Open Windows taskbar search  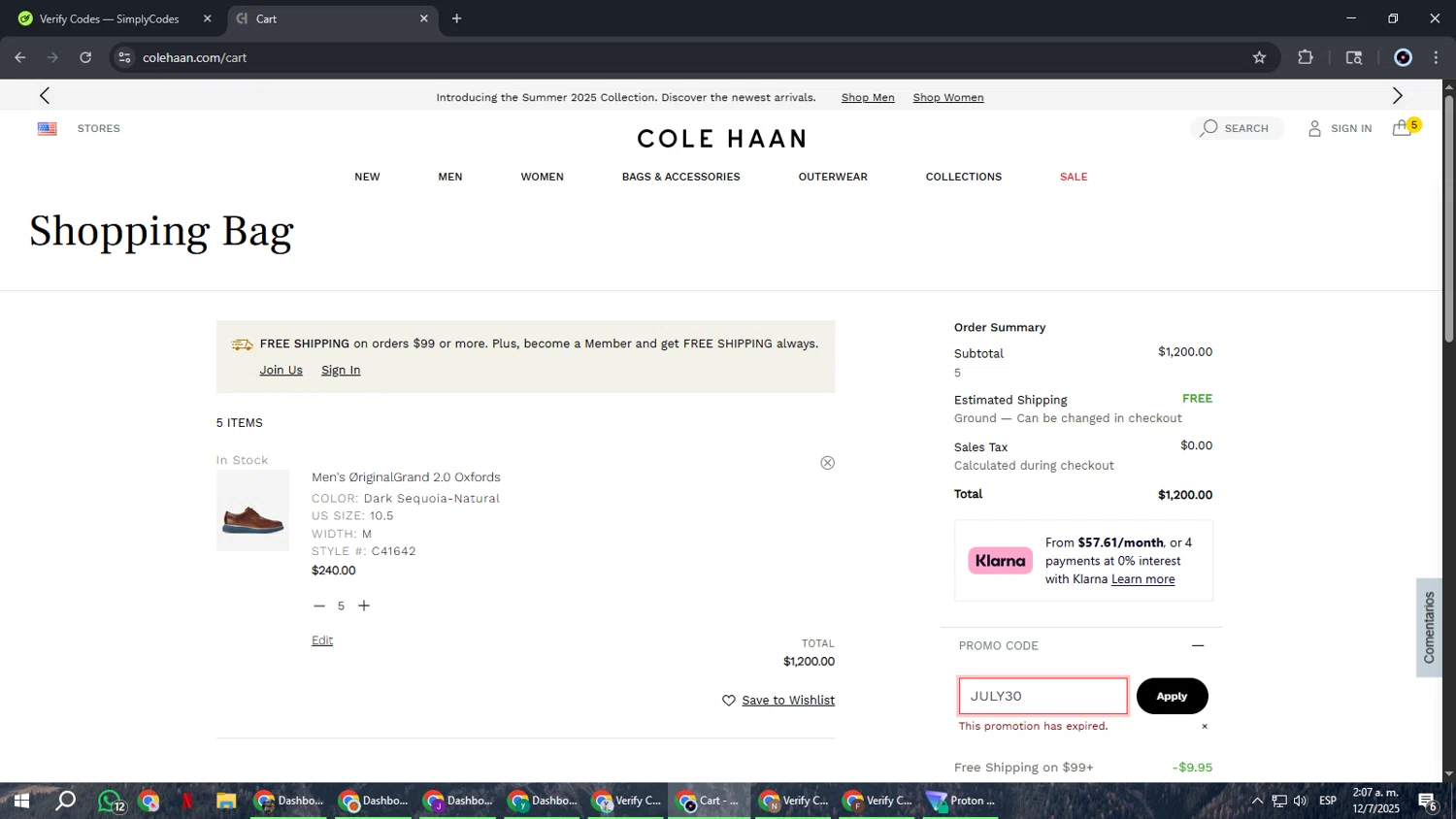click(x=65, y=801)
